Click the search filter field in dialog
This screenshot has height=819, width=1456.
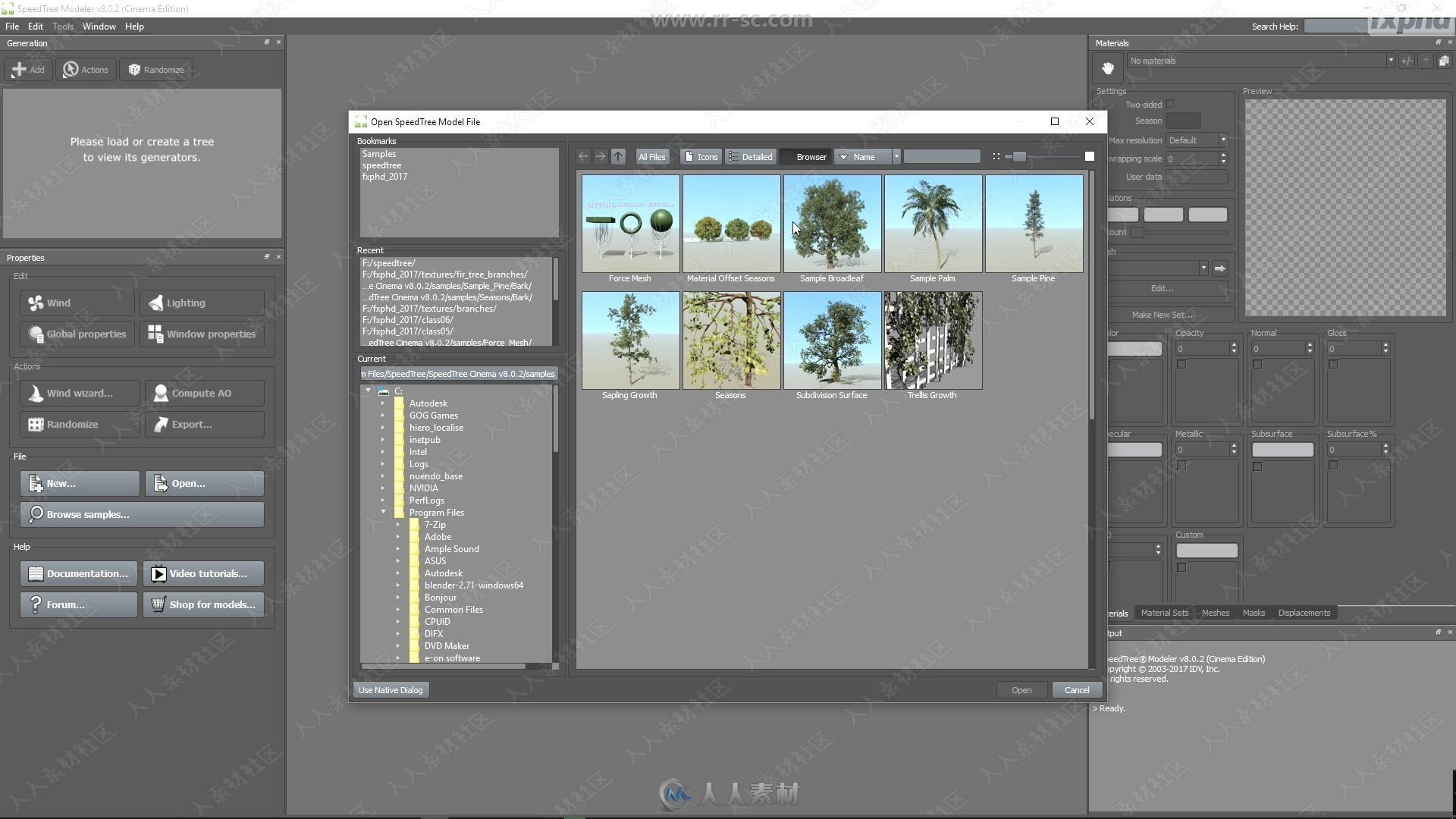pos(942,156)
